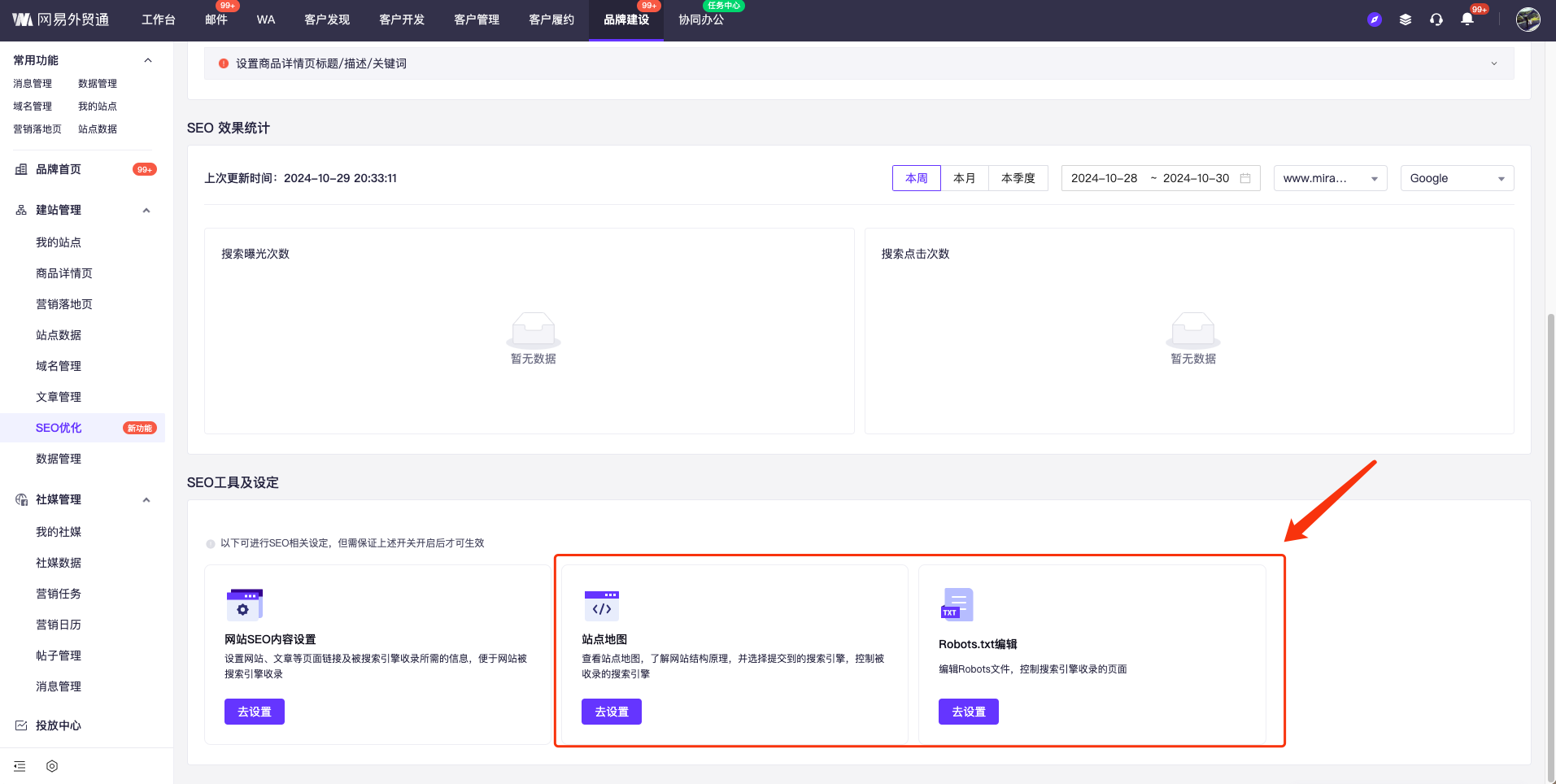1556x784 pixels.
Task: Select the 本周 time range option
Action: 916,178
